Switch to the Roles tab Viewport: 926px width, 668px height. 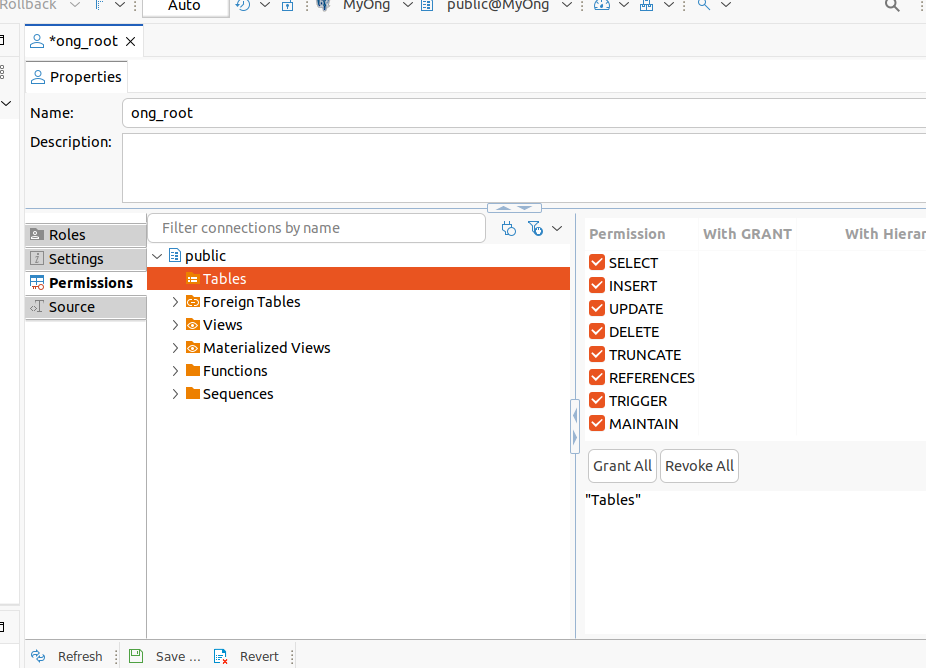[67, 235]
